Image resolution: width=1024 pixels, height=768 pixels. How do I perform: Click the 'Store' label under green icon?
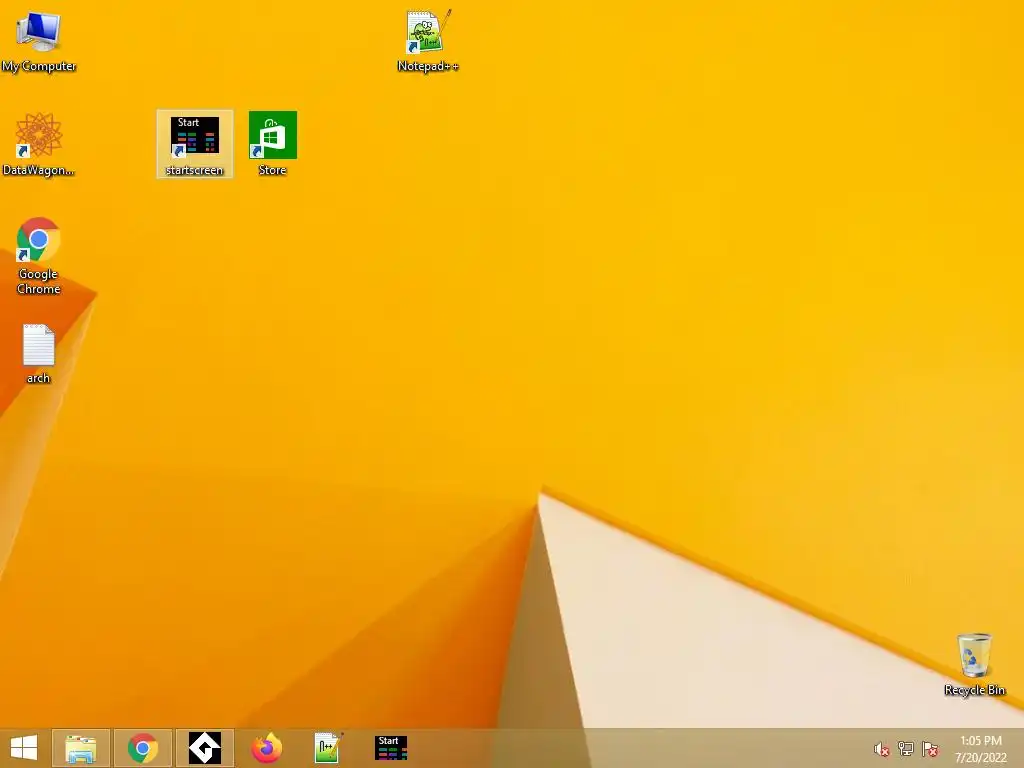272,170
